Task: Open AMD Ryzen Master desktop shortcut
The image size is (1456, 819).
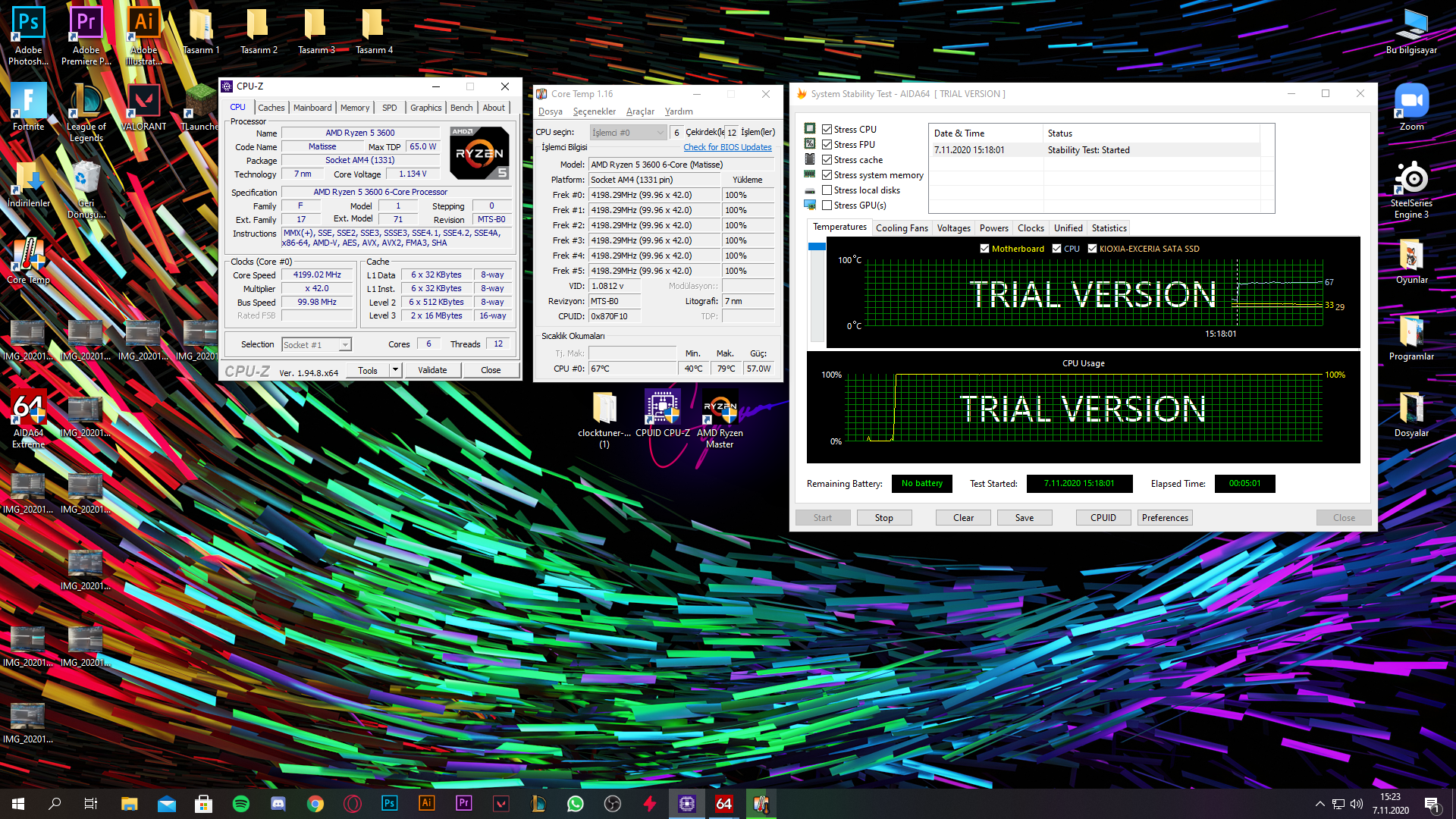Action: (x=720, y=419)
